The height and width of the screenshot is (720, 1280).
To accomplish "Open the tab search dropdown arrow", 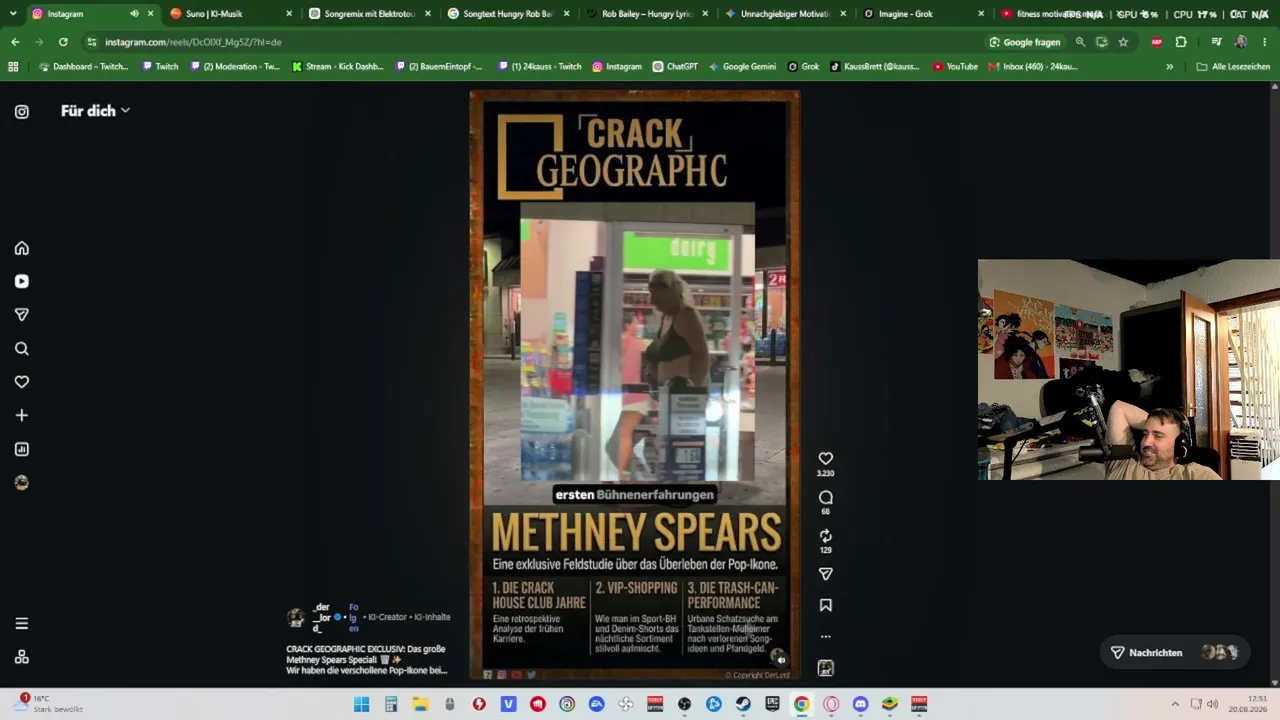I will coord(13,14).
